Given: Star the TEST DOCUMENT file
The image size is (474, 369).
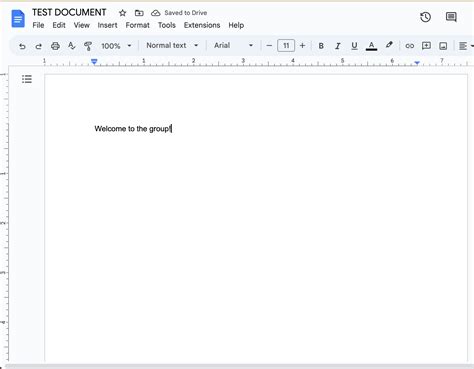Looking at the screenshot, I should tap(122, 13).
